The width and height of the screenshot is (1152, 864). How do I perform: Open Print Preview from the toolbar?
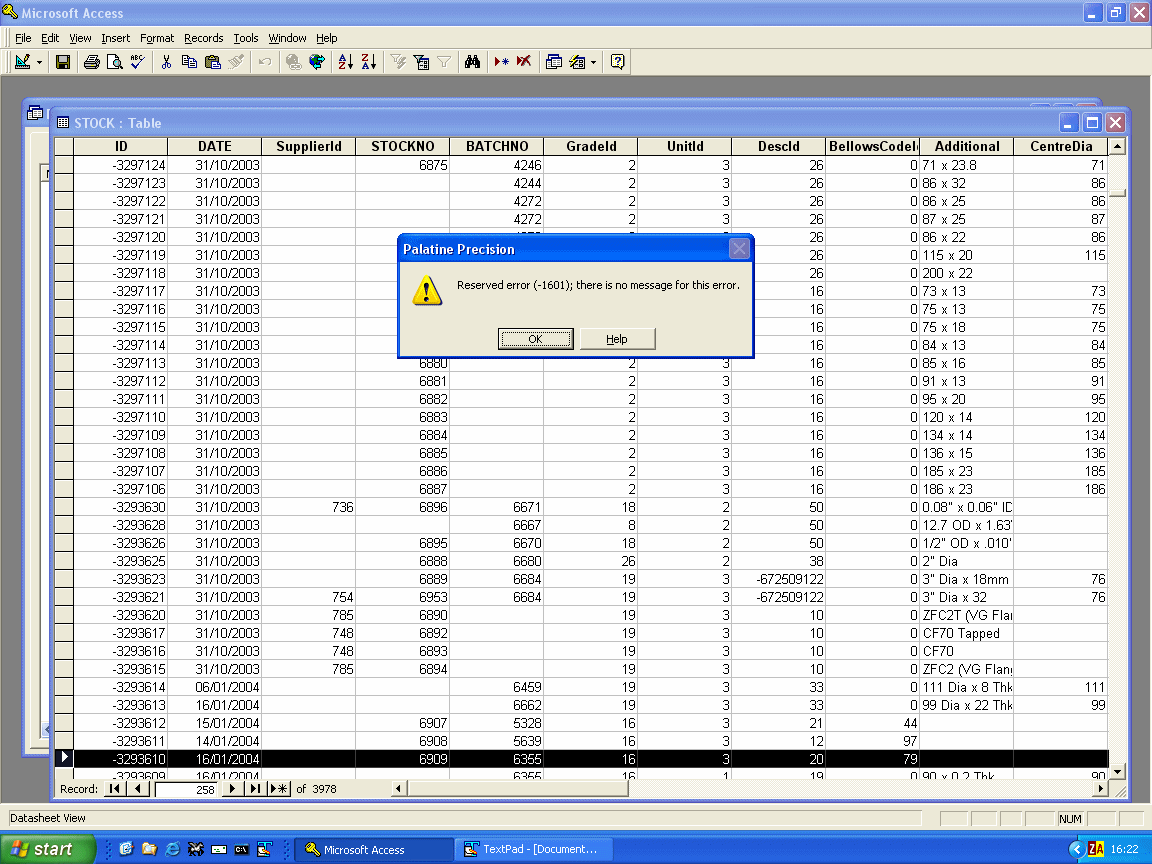[x=115, y=62]
